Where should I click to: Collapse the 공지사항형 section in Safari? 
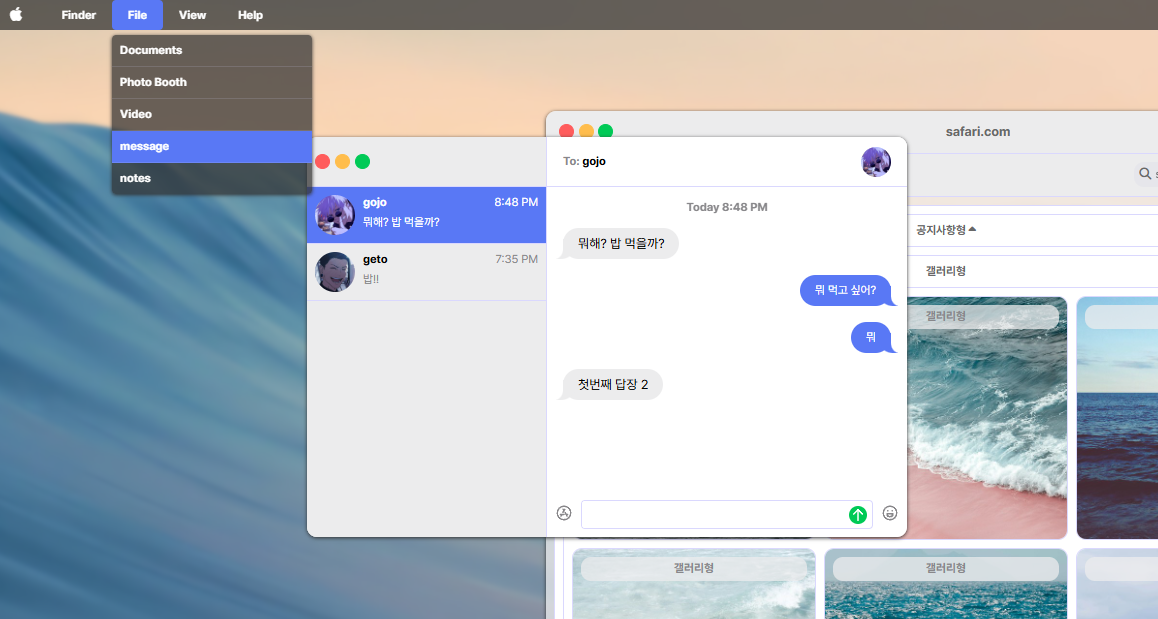point(946,230)
